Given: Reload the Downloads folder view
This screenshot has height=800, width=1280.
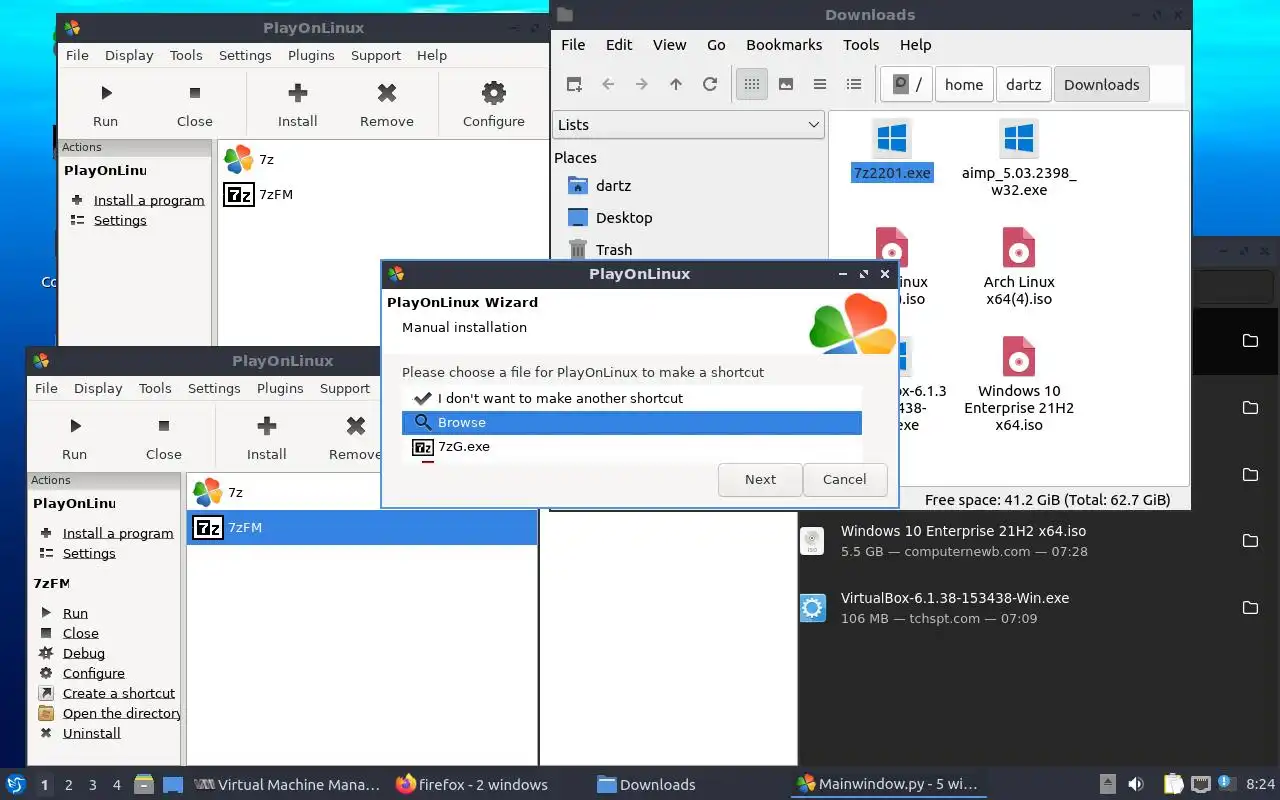Looking at the screenshot, I should tap(710, 84).
